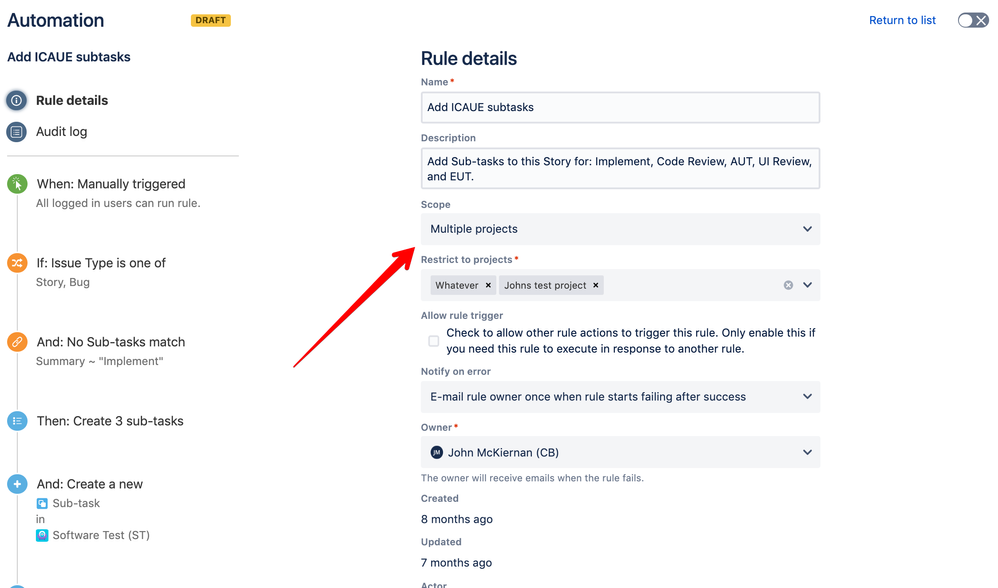This screenshot has height=588, width=998.
Task: Click the plus icon next to And: Create a new
Action: [x=17, y=483]
